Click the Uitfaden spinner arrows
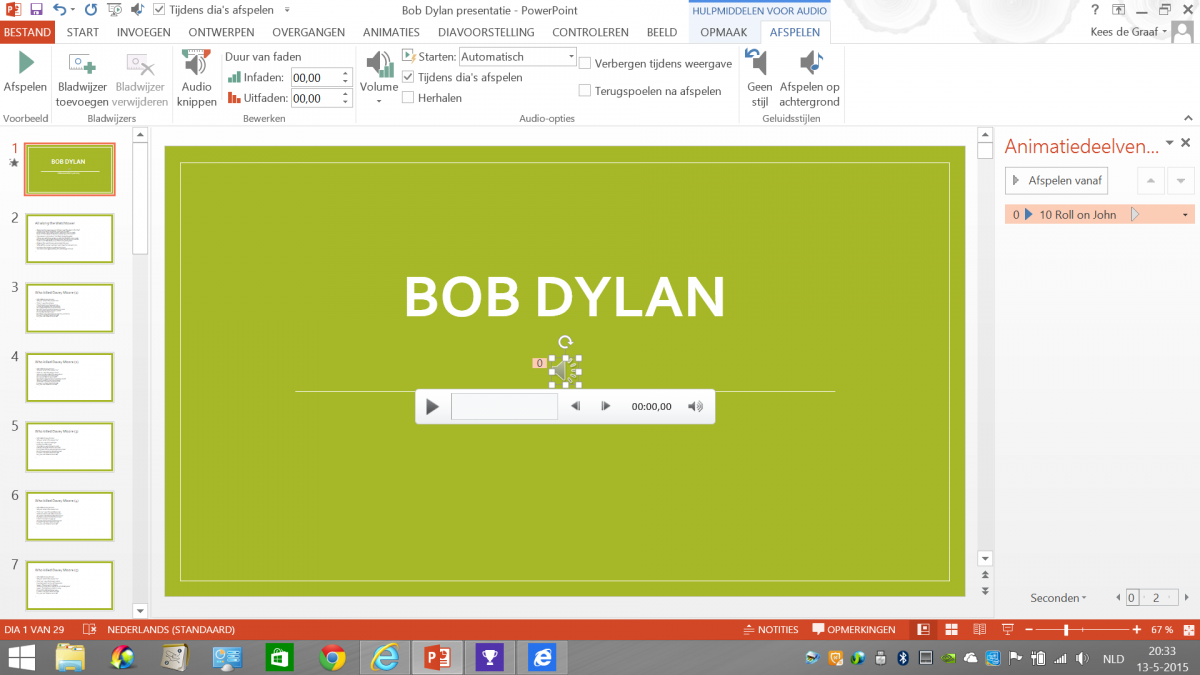1200x675 pixels. pos(346,98)
